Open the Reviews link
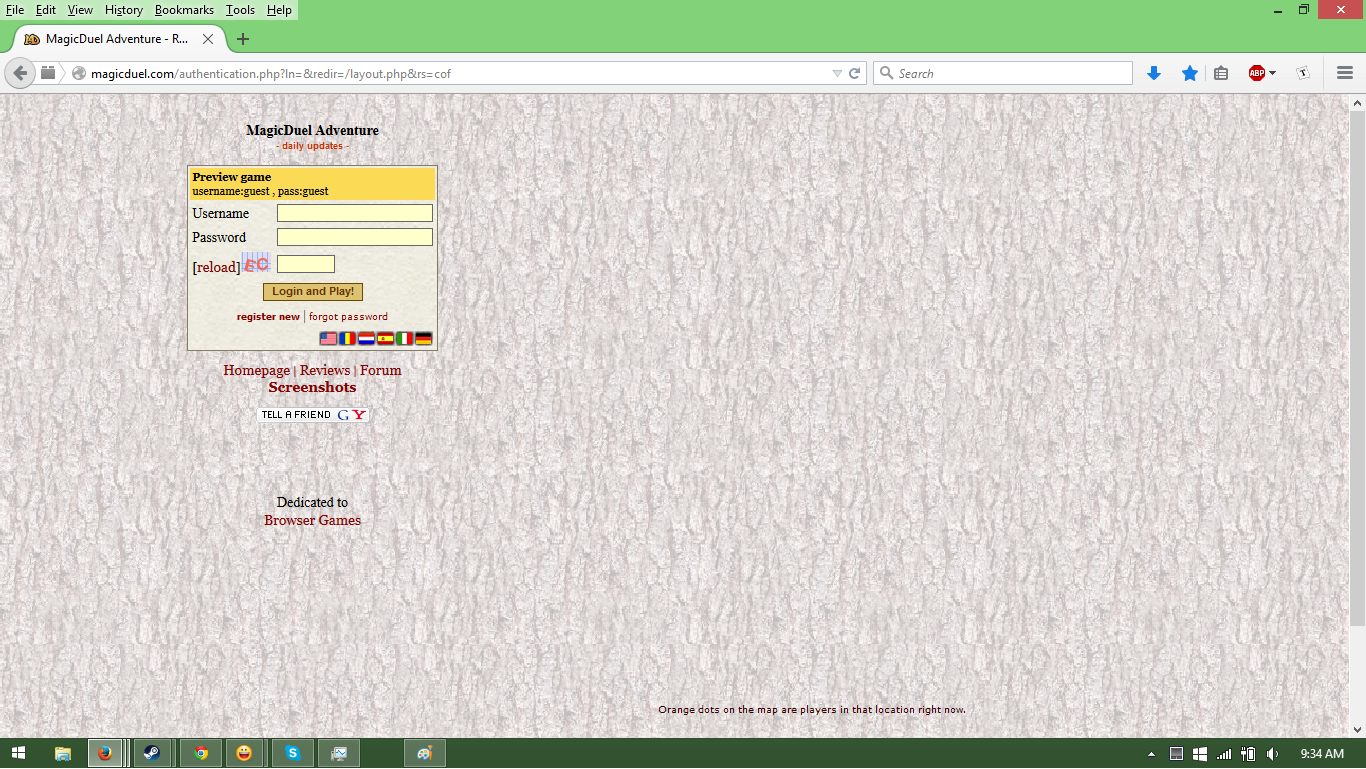 pos(325,370)
